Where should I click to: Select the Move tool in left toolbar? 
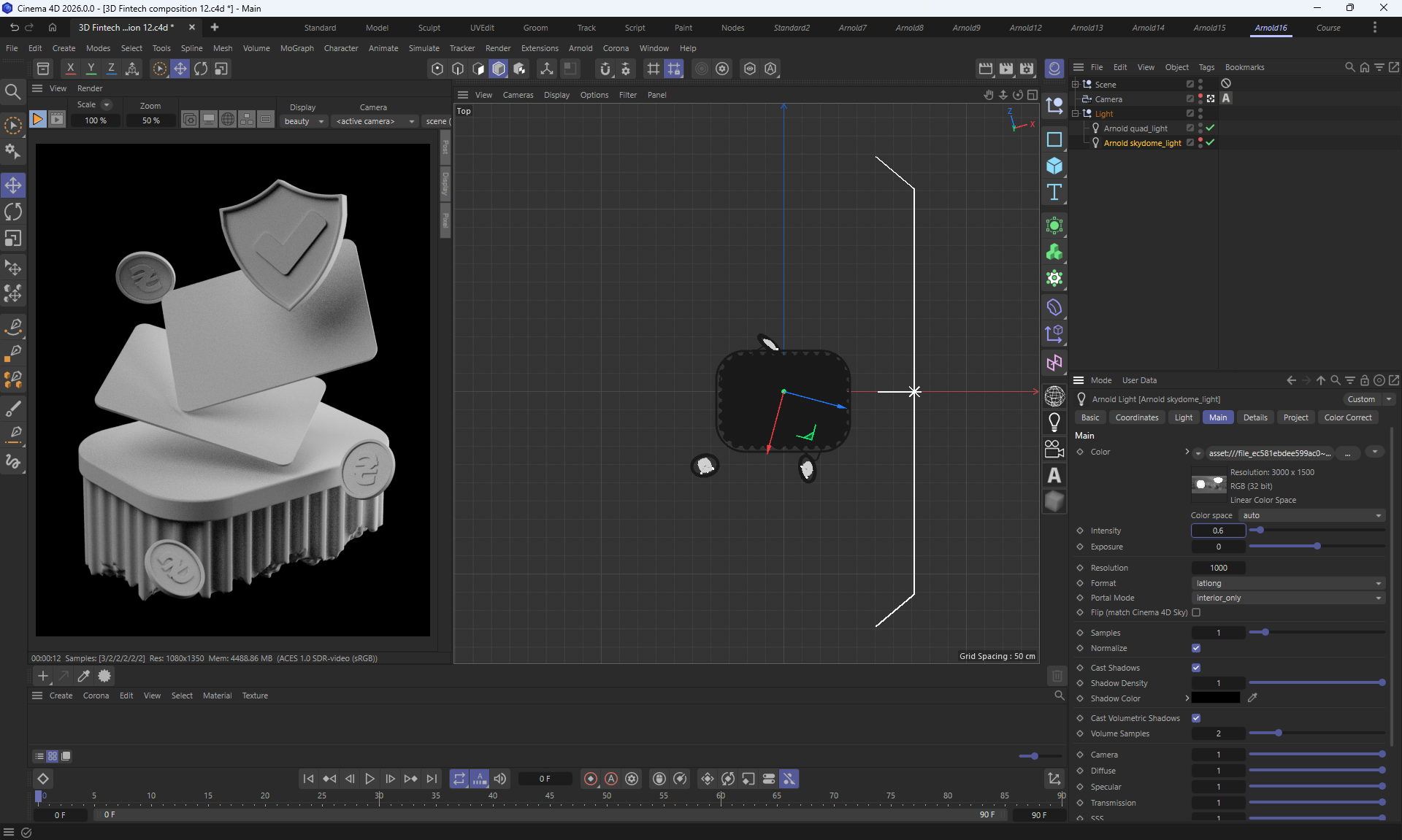coord(13,185)
